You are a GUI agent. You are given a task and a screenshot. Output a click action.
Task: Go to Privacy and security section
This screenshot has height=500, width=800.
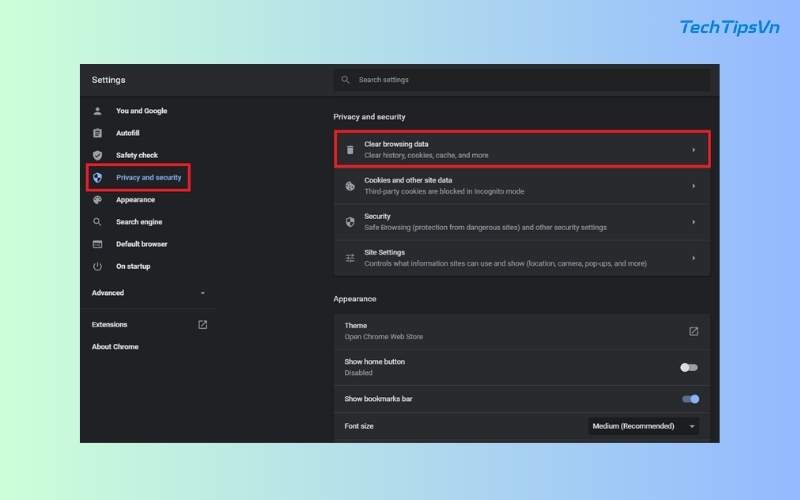click(x=148, y=178)
